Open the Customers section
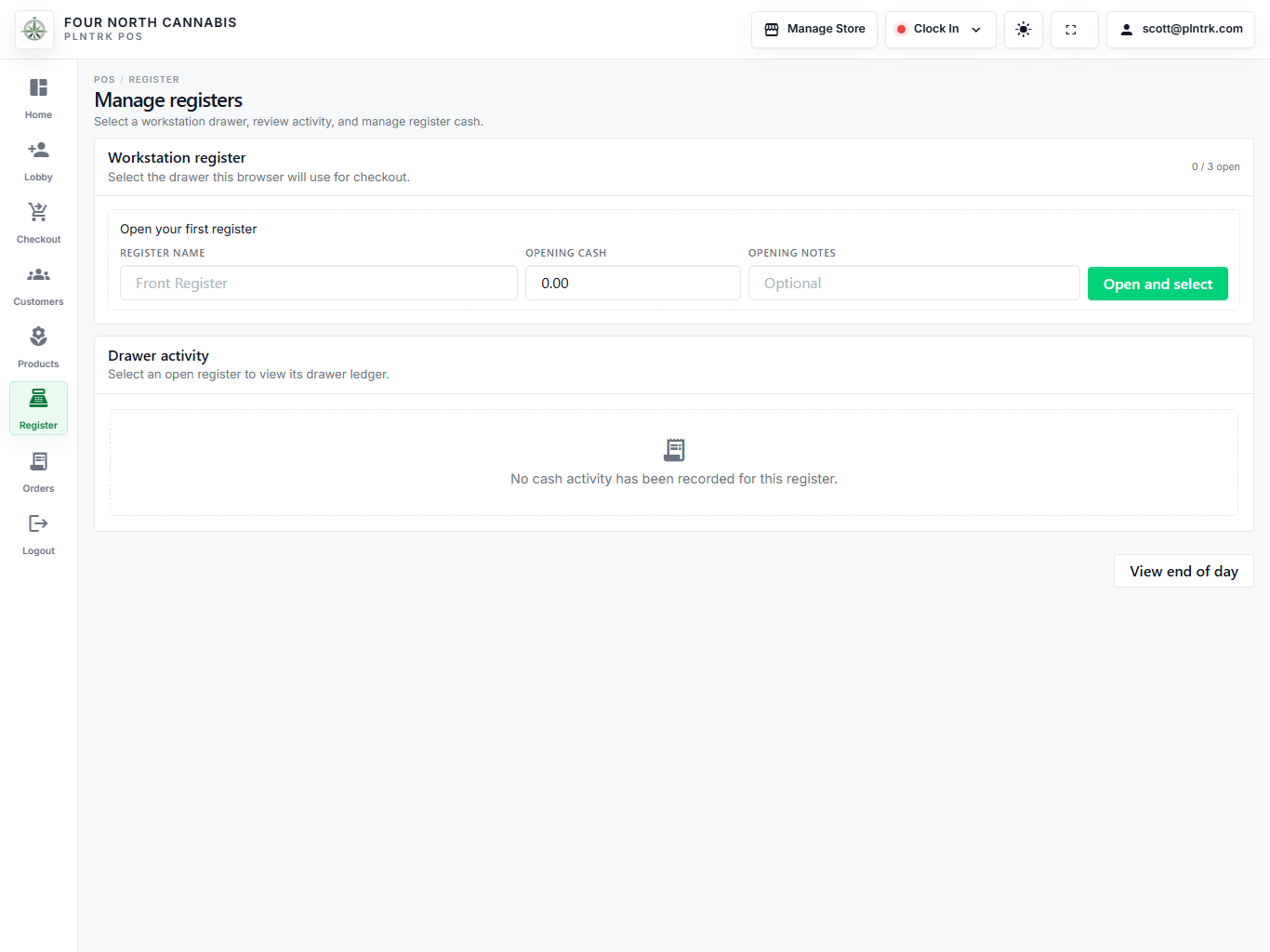The height and width of the screenshot is (952, 1270). coord(38,284)
